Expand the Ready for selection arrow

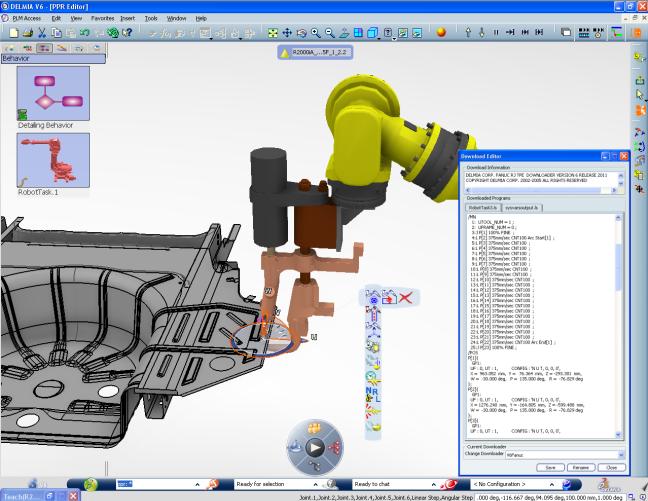(315, 484)
